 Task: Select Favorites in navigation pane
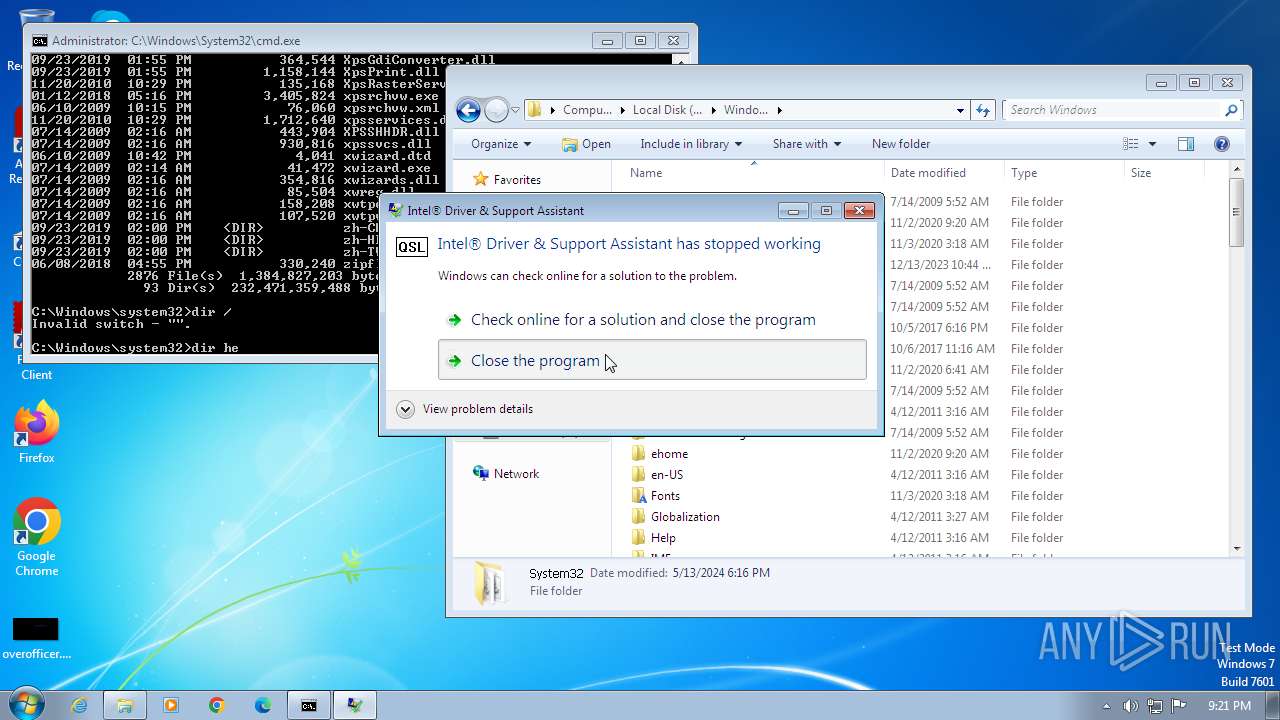(x=517, y=180)
